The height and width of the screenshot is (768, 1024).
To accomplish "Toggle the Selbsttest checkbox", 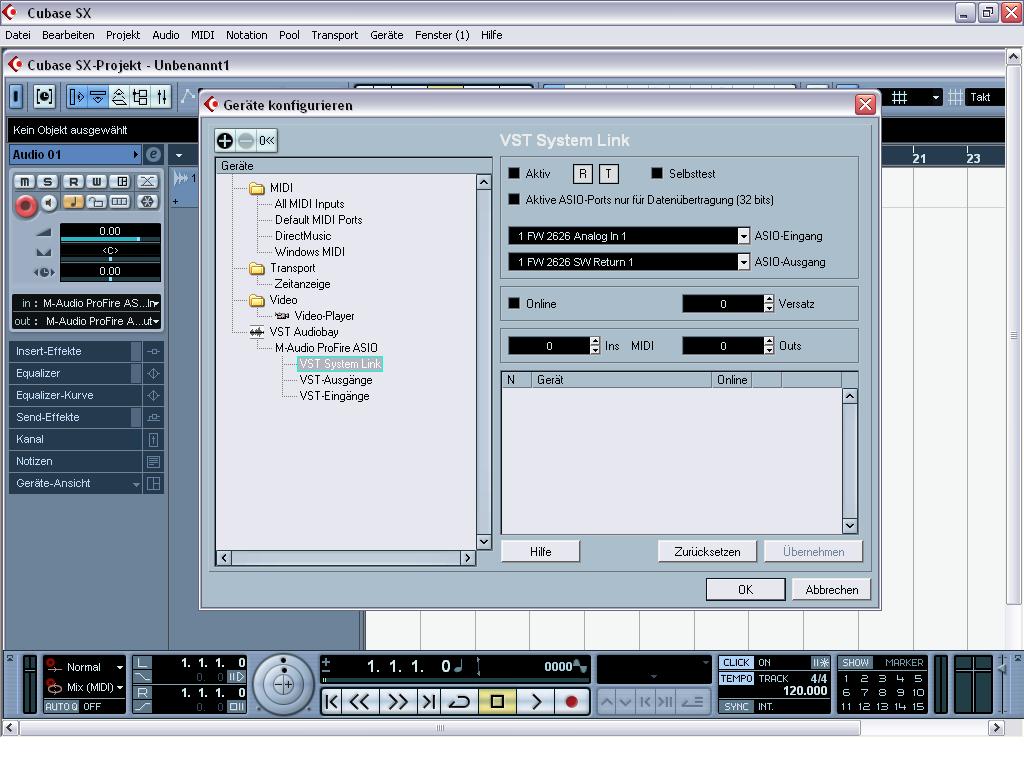I will tap(657, 174).
